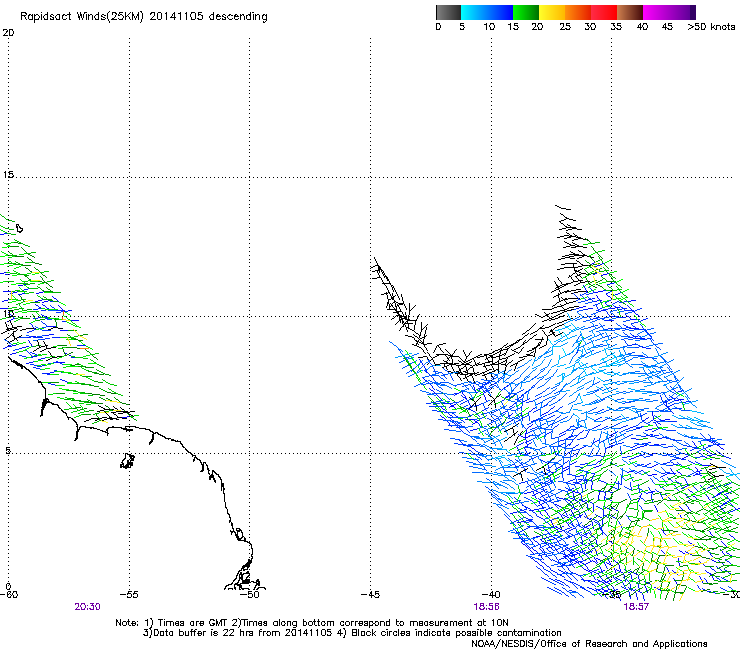Click the longitude label '-40'
The height and width of the screenshot is (650, 740).
(491, 595)
